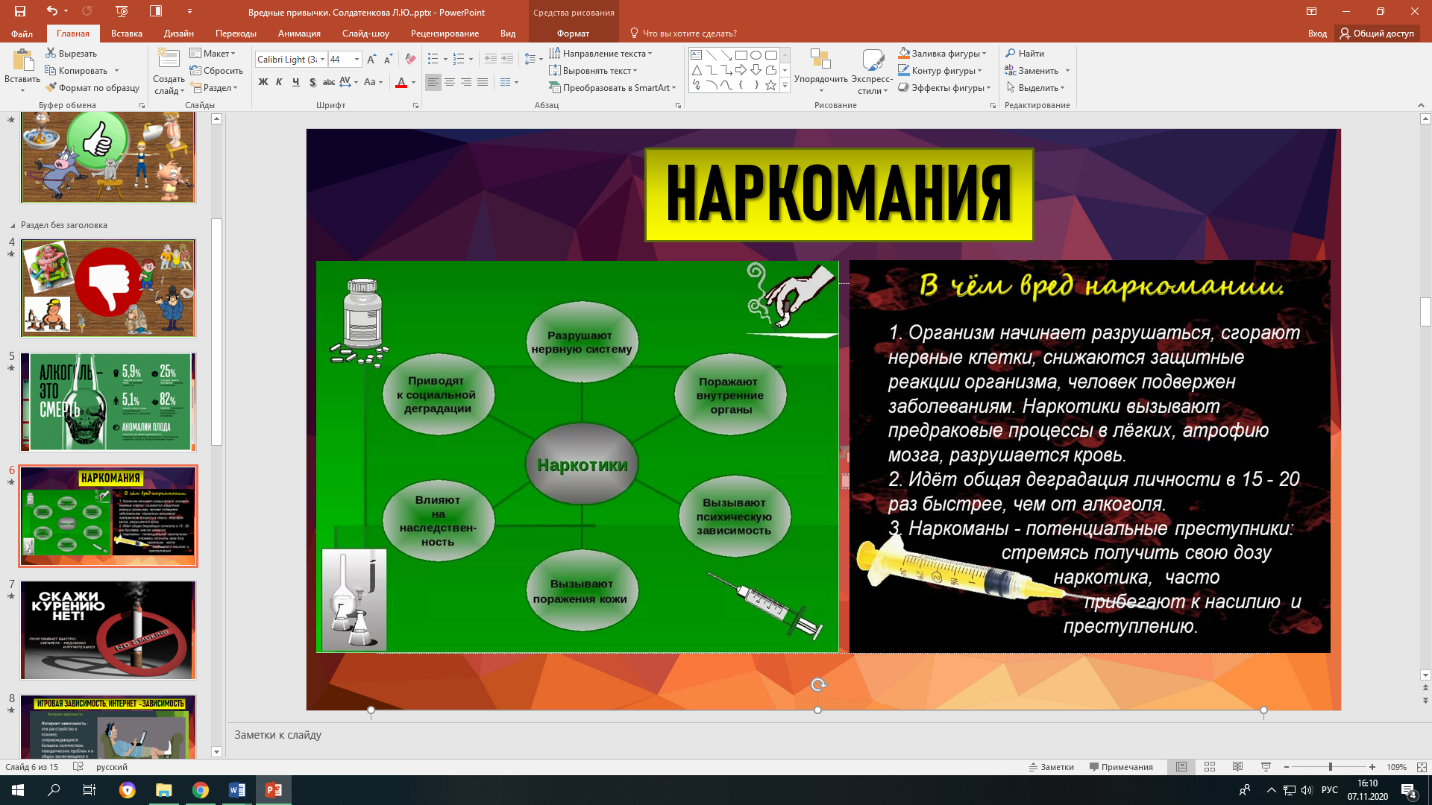1432x805 pixels.
Task: Apply bold (Ж) formatting
Action: point(263,82)
